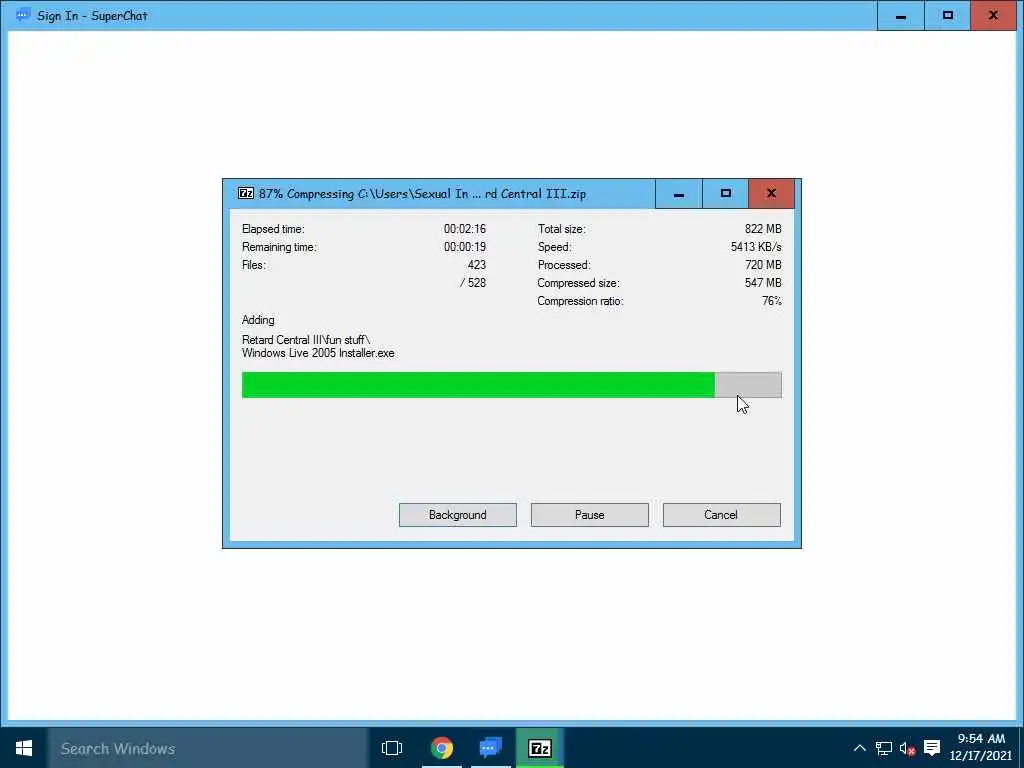Open the Action Center notifications icon
Viewport: 1024px width, 768px height.
(x=932, y=748)
